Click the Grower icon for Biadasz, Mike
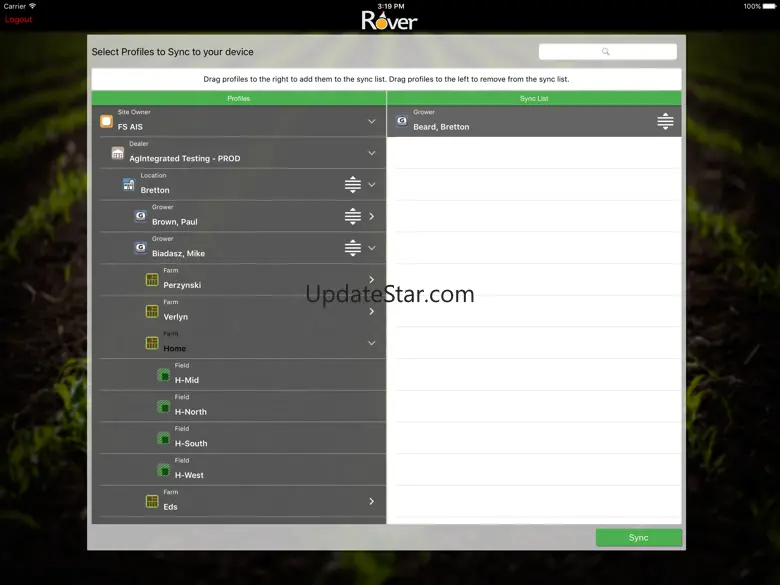Screen dimensions: 780x585 coord(141,248)
